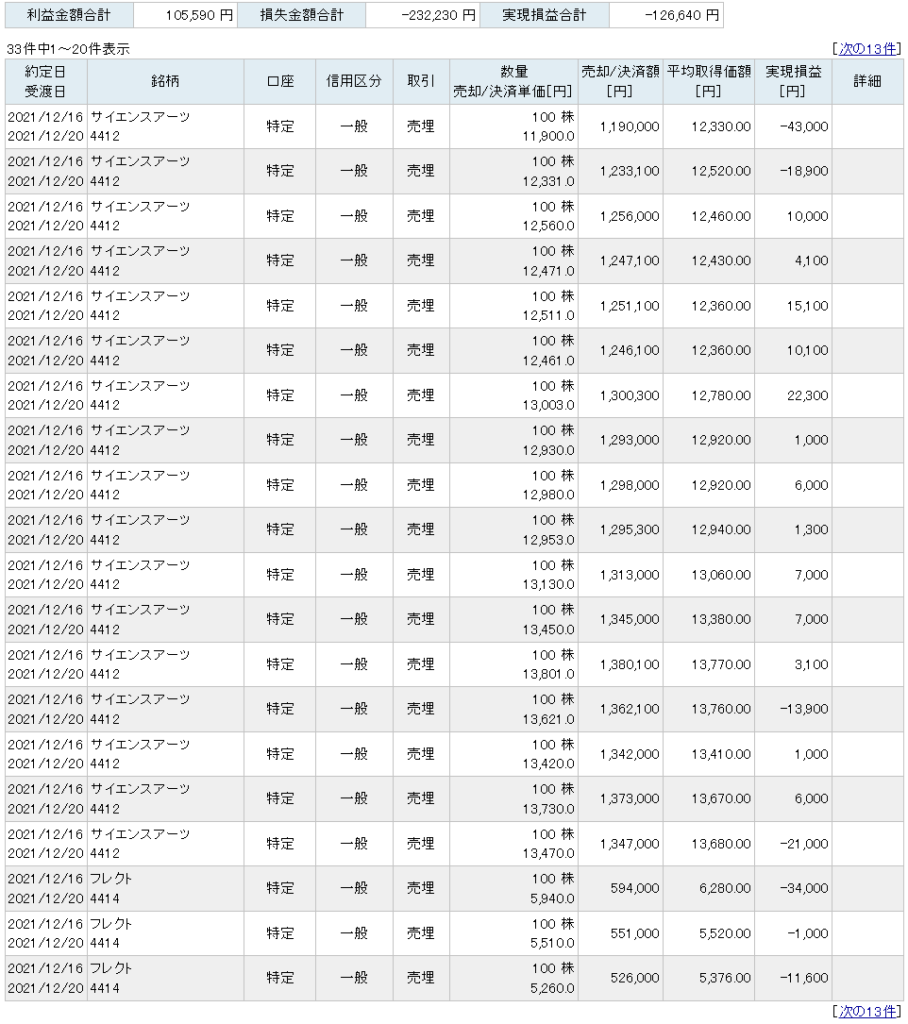Select the unit price 13,621.0
The height and width of the screenshot is (1024, 908).
[x=549, y=720]
